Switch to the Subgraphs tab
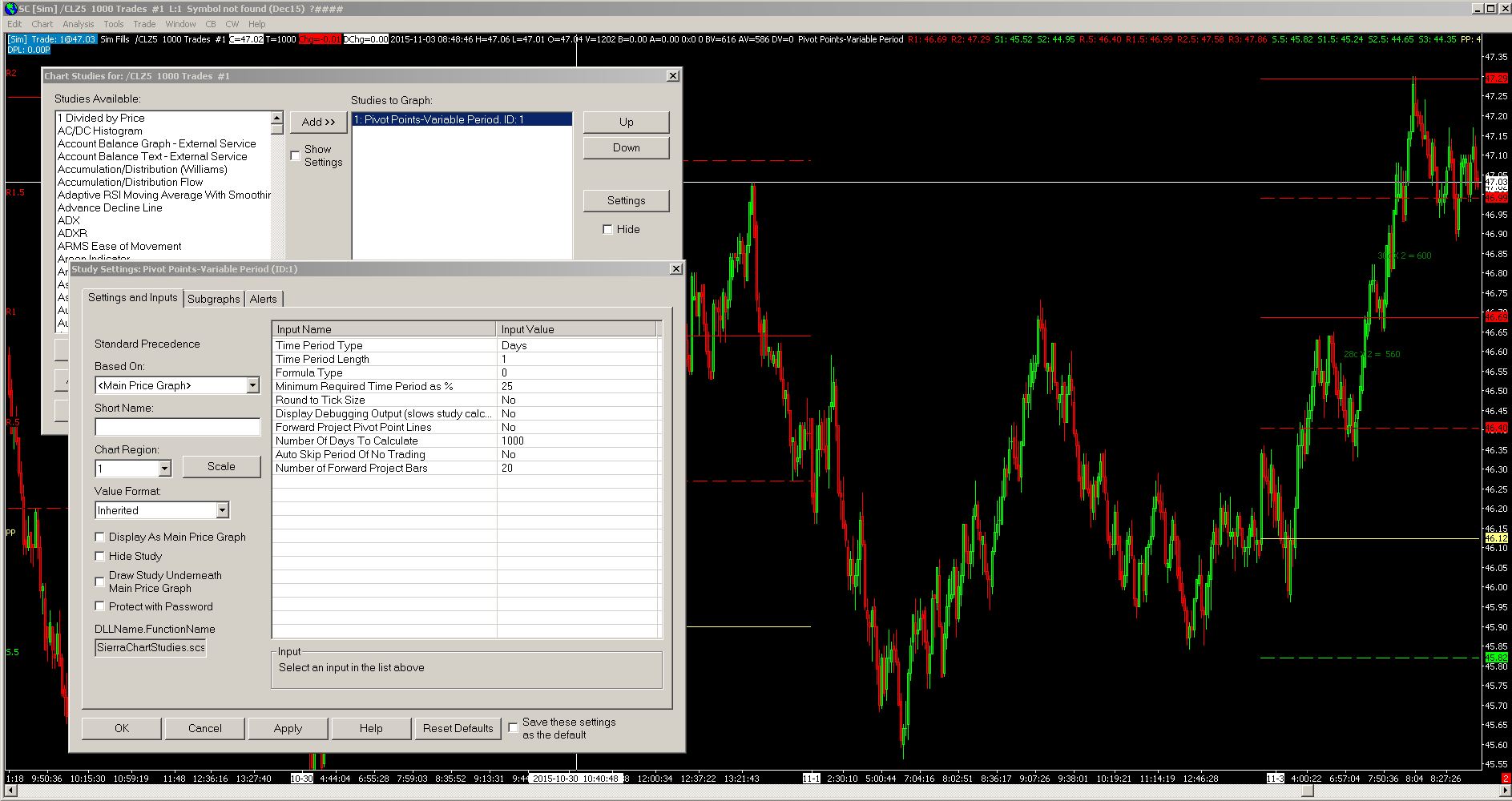 tap(214, 299)
